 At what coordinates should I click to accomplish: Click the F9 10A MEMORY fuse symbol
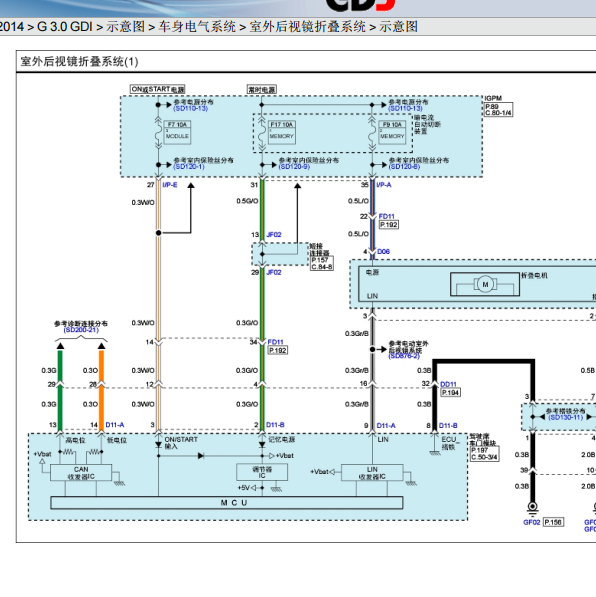point(392,132)
